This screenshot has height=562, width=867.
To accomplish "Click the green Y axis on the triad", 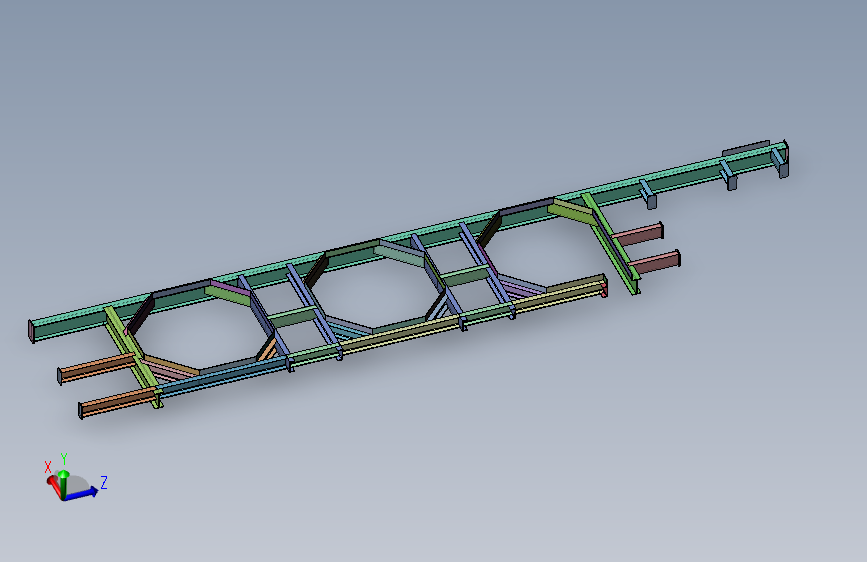I will 64,482.
